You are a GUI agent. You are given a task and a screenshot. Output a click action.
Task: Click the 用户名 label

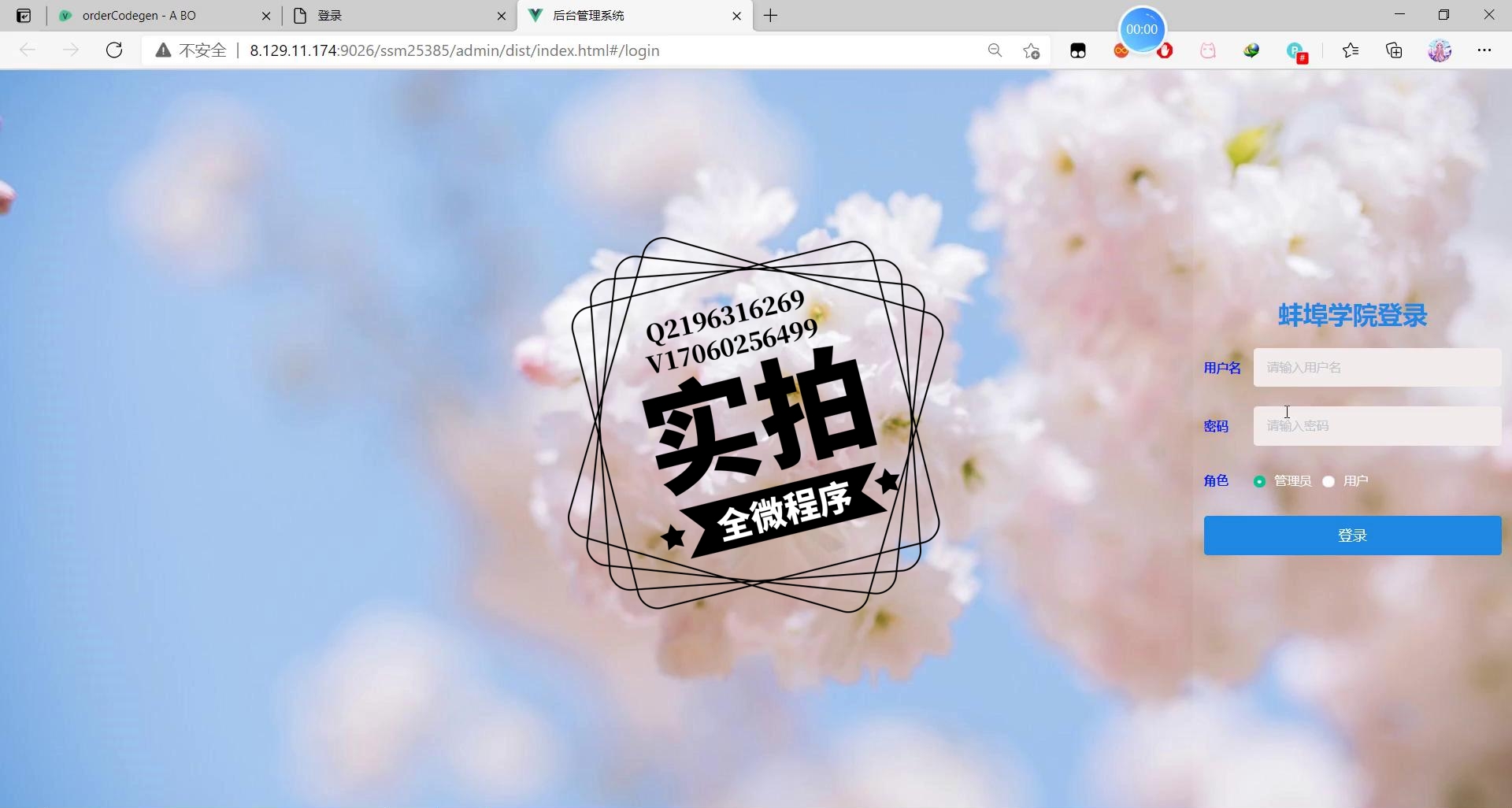tap(1222, 368)
